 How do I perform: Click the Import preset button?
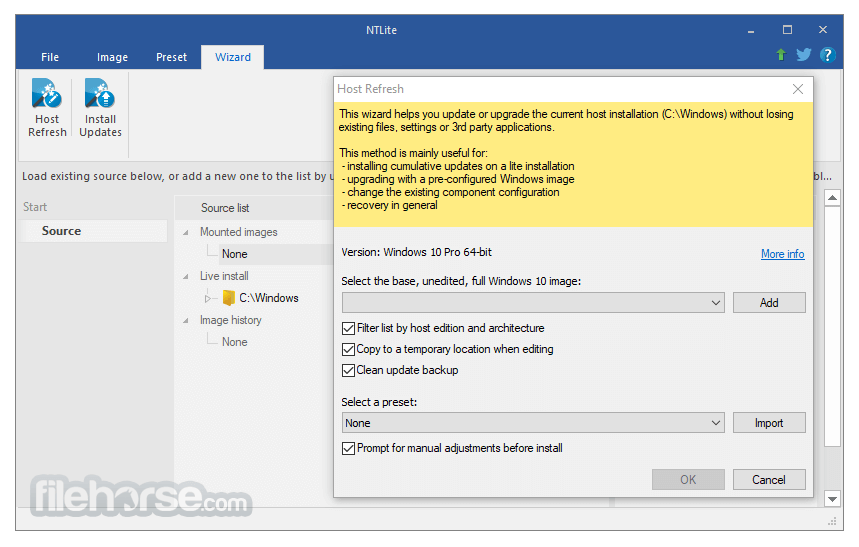(x=769, y=423)
